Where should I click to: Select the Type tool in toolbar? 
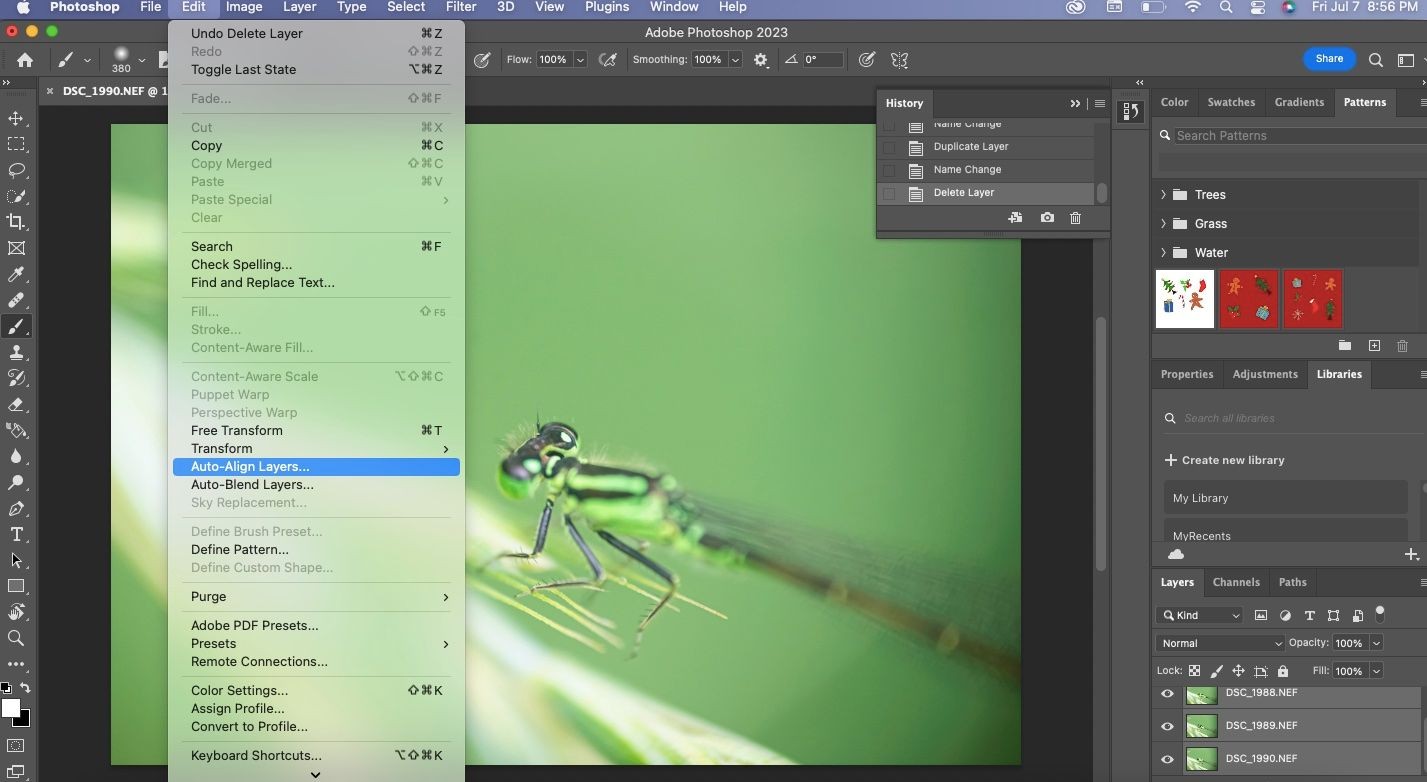point(16,534)
